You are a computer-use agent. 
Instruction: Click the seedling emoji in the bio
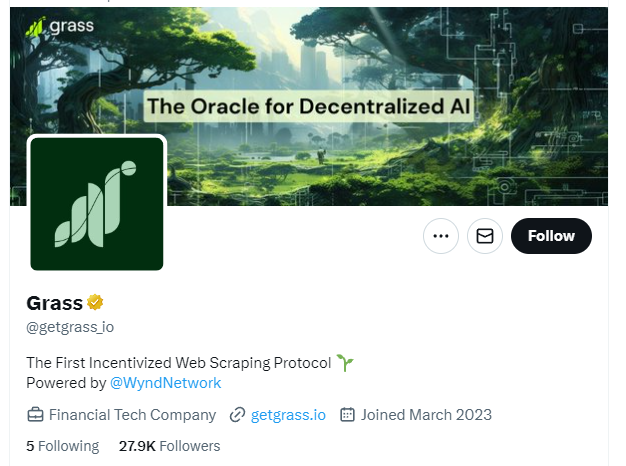click(x=345, y=363)
